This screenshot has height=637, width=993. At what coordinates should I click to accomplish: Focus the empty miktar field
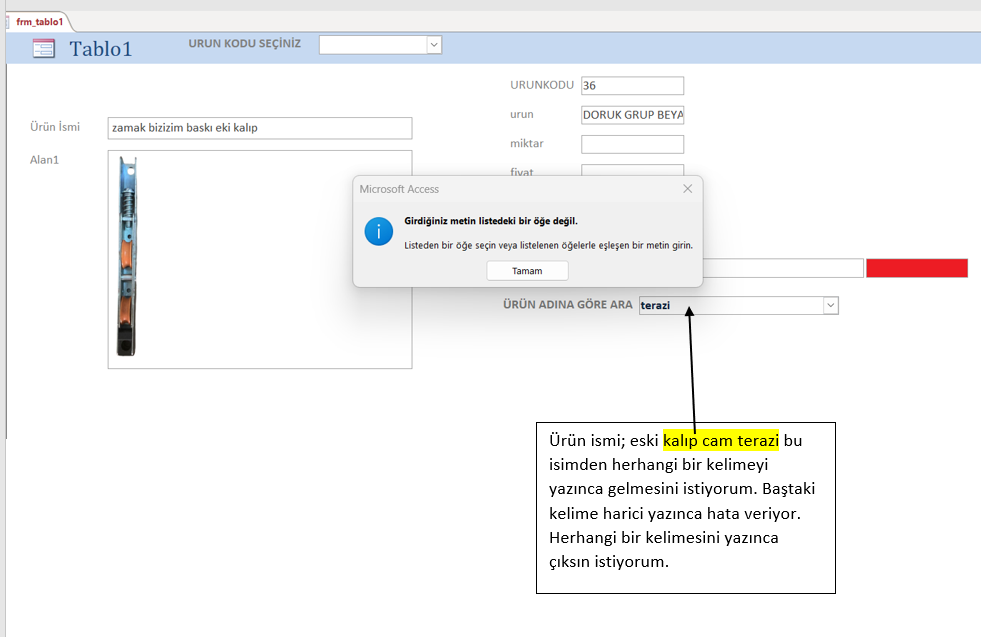click(x=632, y=144)
